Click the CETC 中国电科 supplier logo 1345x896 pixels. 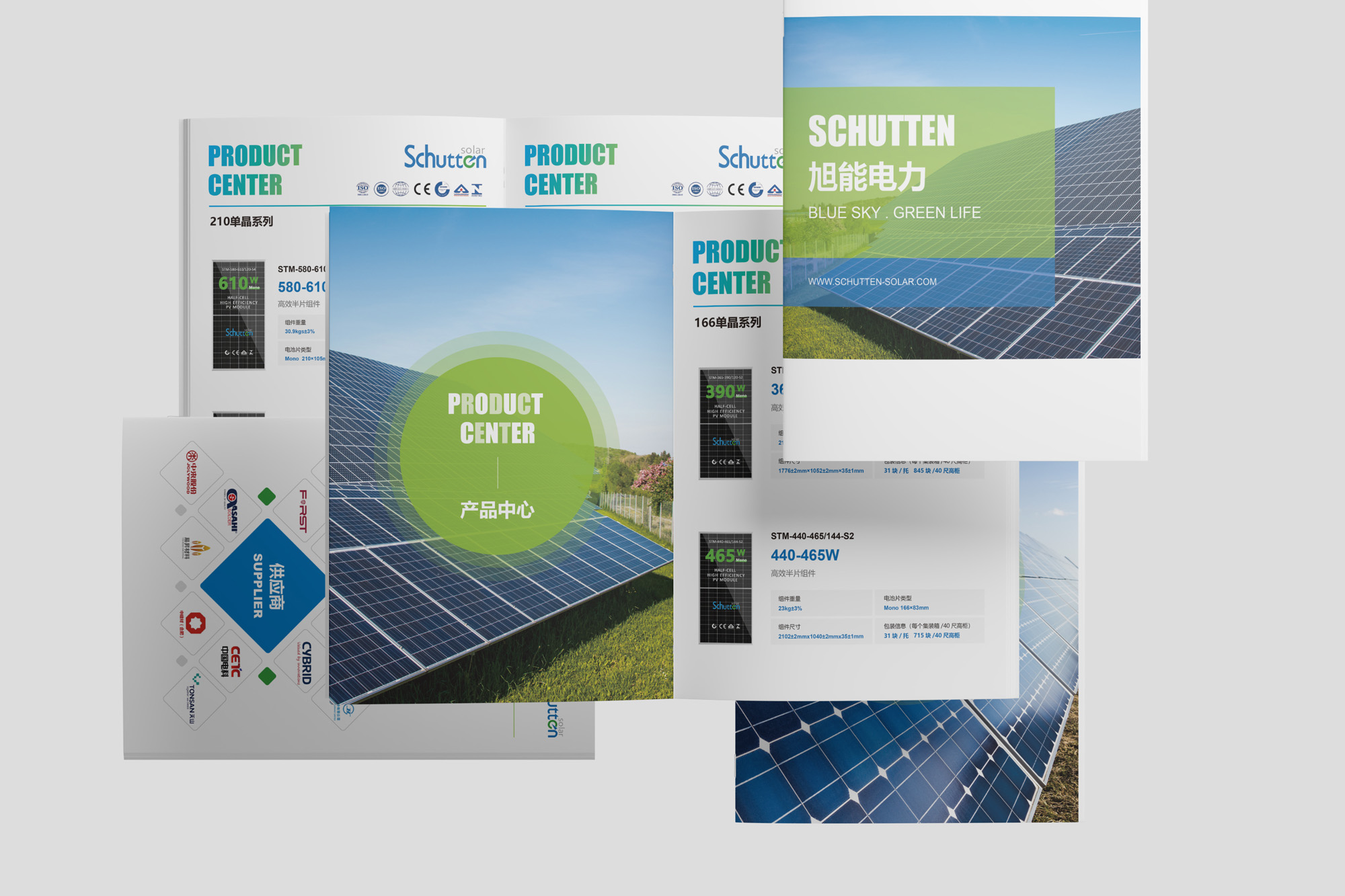230,661
